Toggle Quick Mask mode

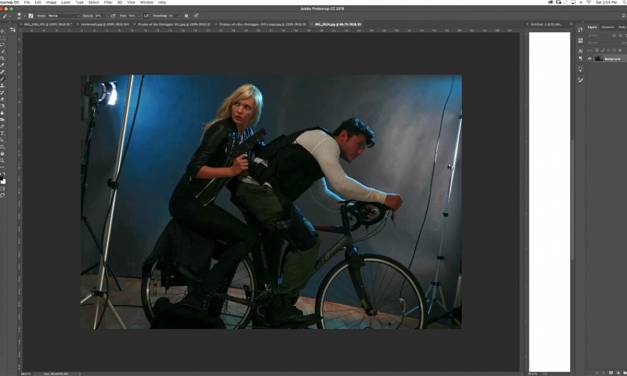3,189
